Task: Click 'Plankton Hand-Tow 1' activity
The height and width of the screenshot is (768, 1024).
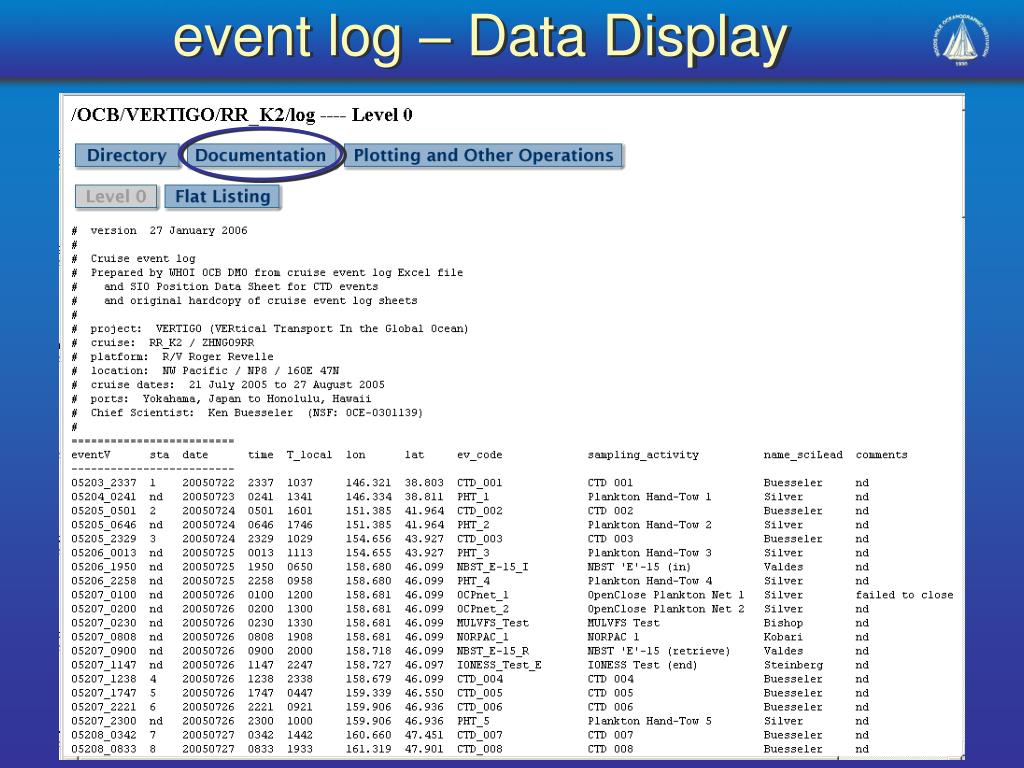Action: pyautogui.click(x=650, y=497)
